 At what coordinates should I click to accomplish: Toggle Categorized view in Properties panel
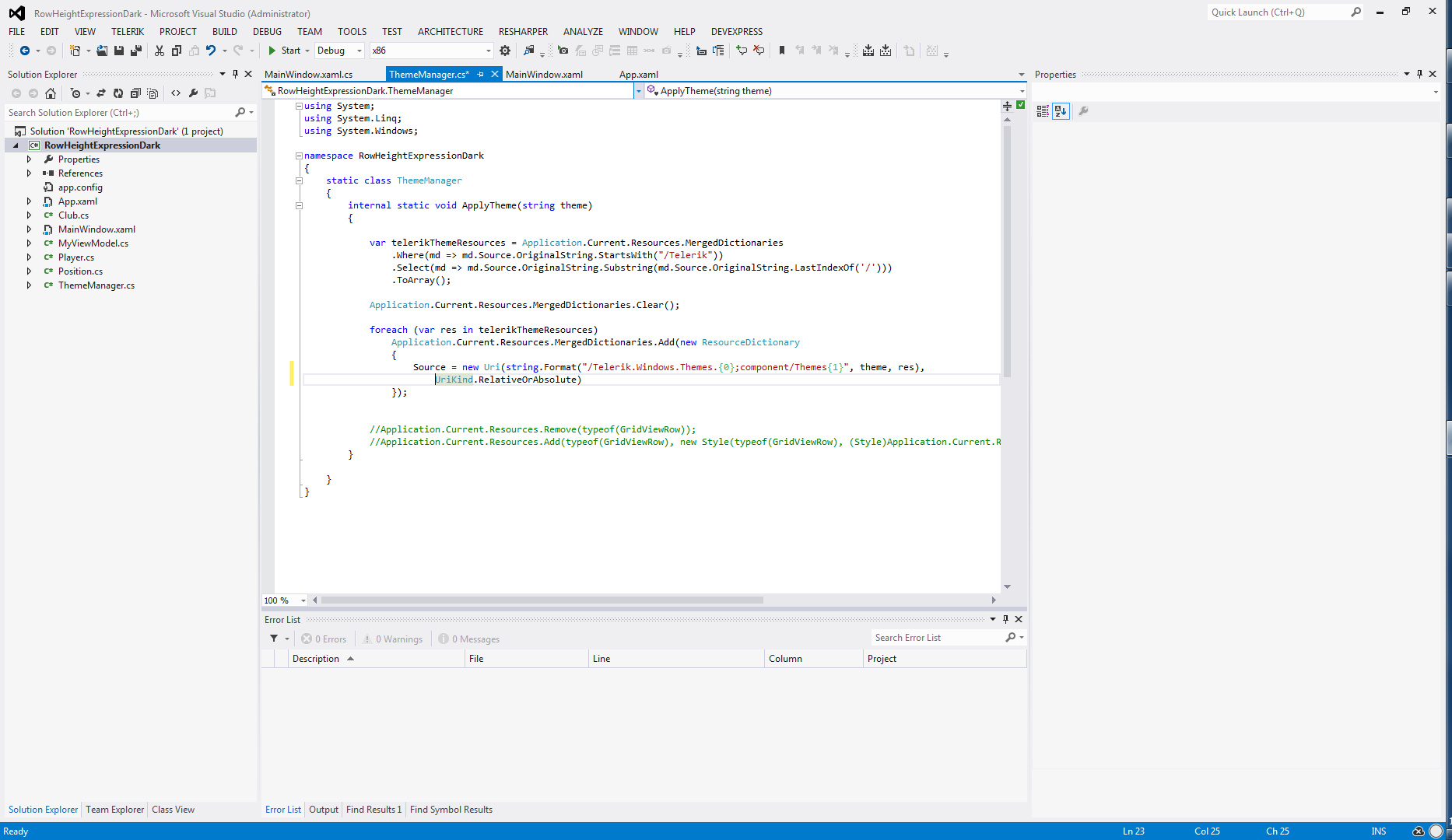[1043, 111]
